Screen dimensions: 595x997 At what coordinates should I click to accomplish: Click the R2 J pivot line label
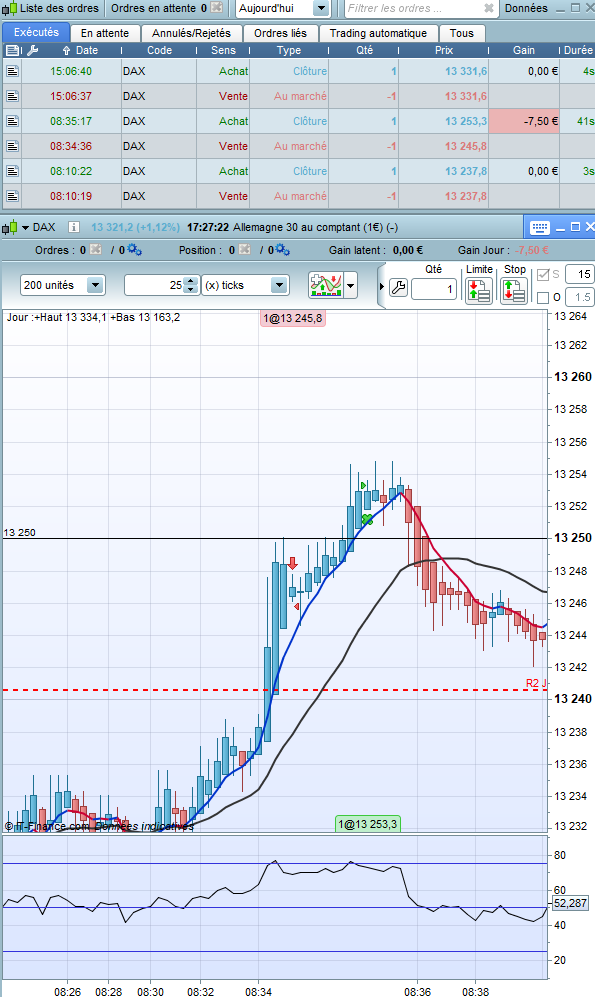coord(536,684)
